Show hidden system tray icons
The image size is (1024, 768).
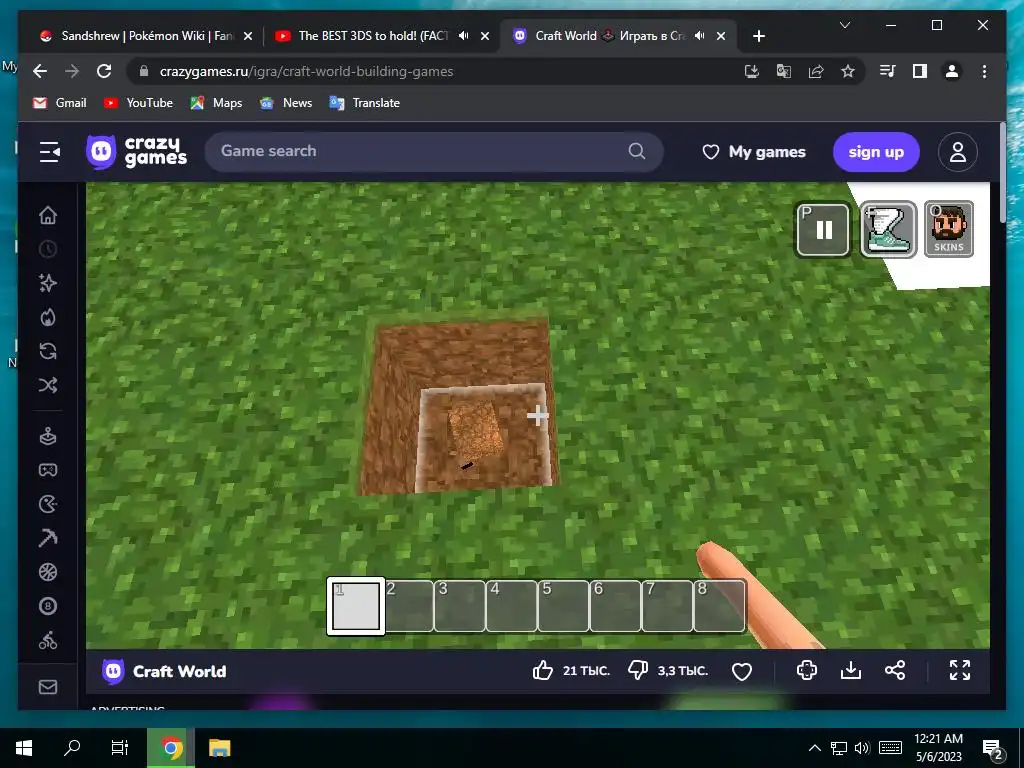pos(814,748)
